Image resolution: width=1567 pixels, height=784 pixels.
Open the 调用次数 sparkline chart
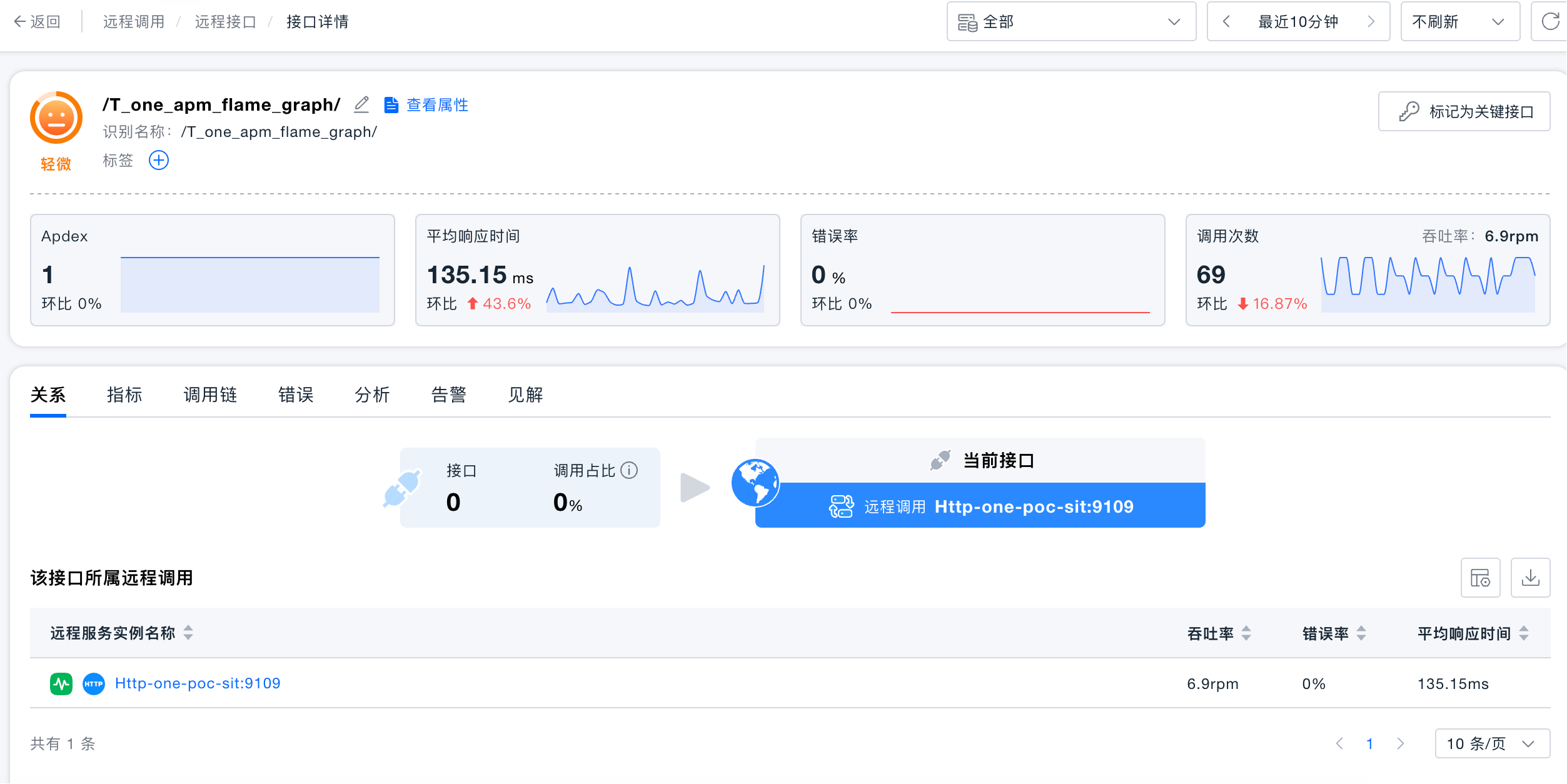coord(1428,284)
